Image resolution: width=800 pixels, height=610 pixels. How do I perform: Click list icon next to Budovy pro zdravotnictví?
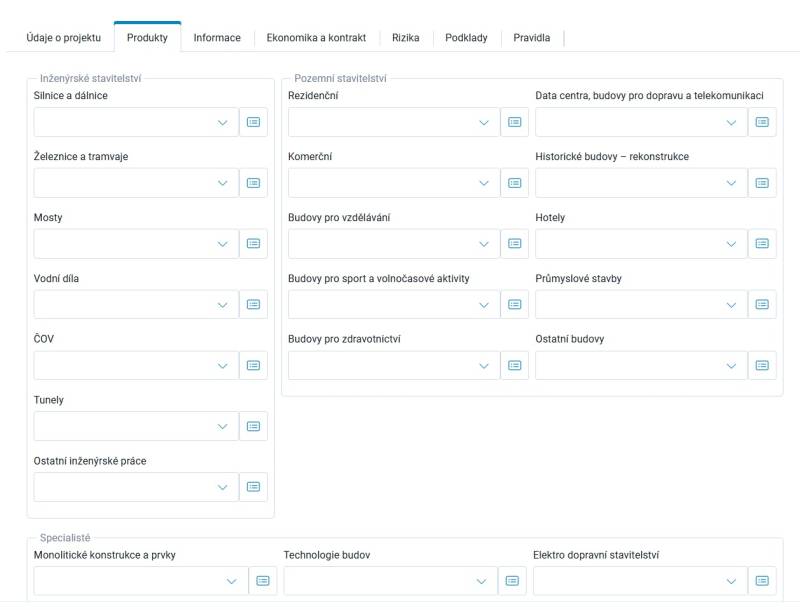514,366
